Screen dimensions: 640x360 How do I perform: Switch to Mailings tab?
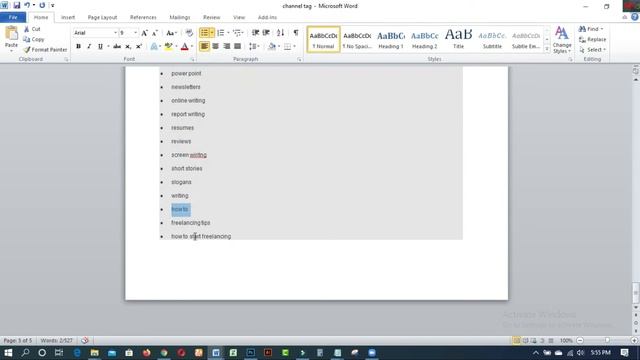click(180, 17)
